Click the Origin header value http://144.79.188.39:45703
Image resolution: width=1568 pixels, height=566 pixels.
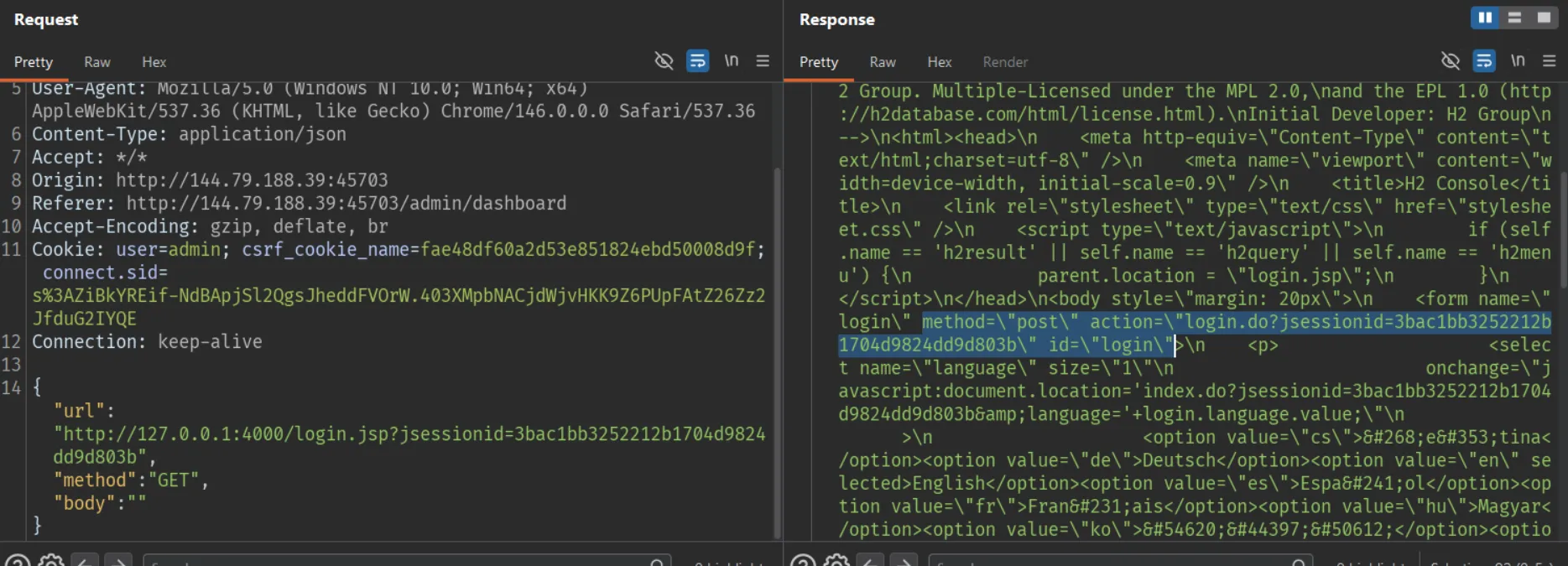pos(252,180)
